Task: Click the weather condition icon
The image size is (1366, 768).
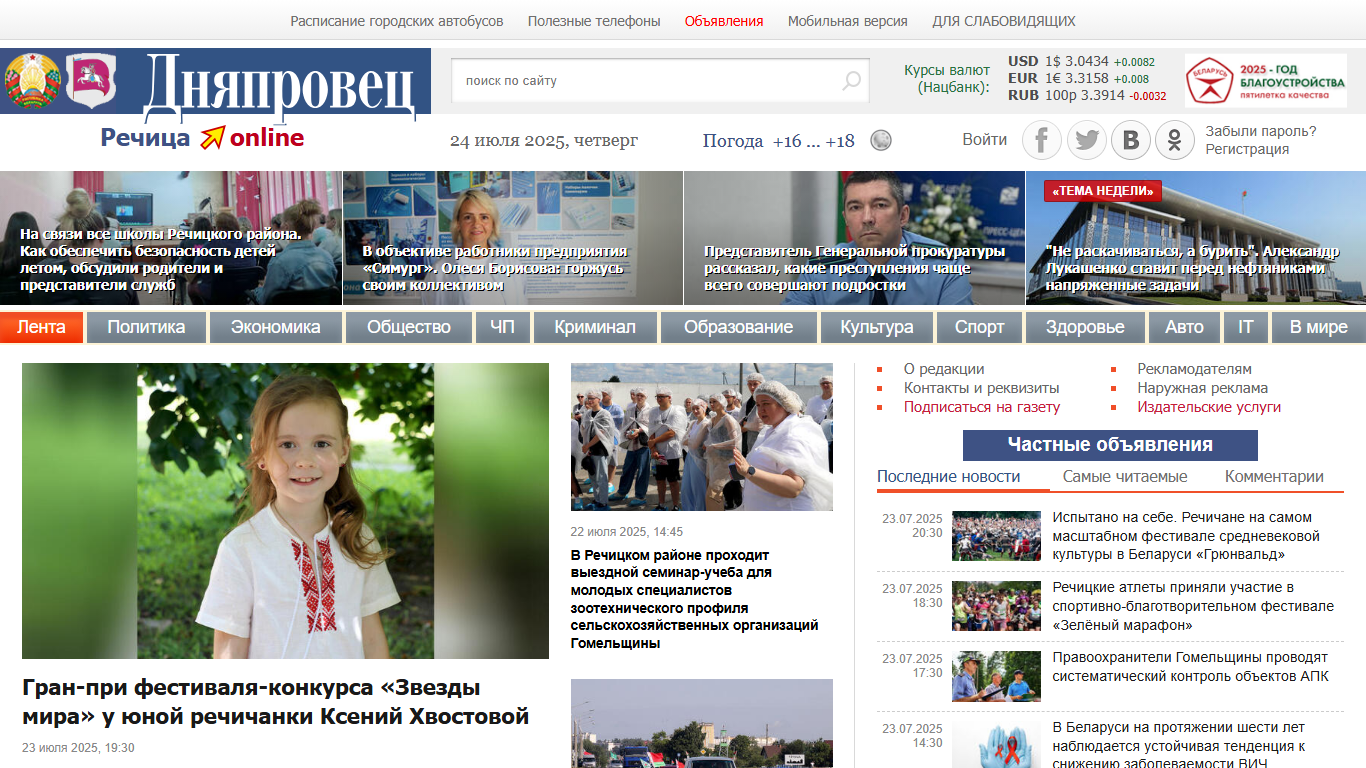Action: point(881,140)
